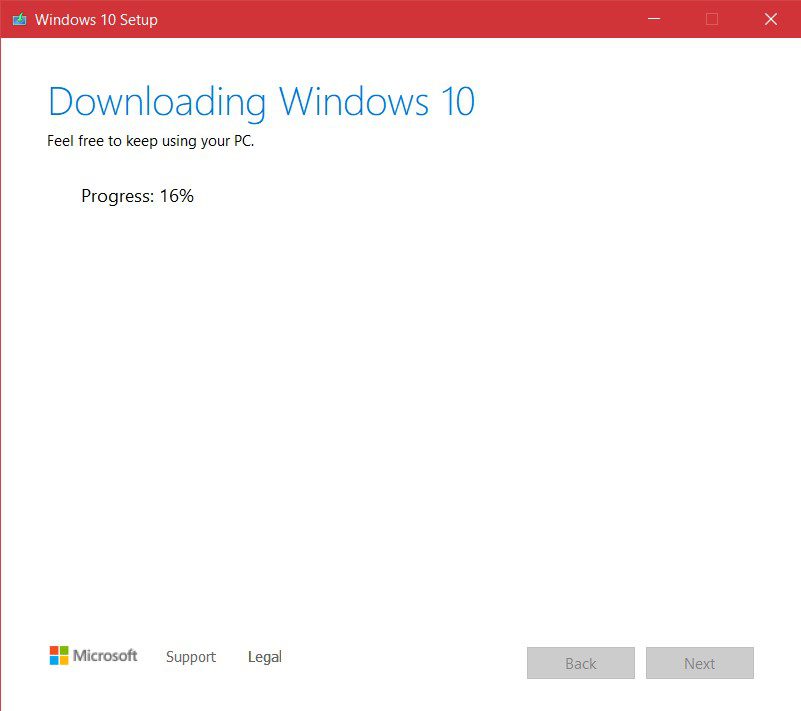This screenshot has width=801, height=711.
Task: Click the Windows 10 Setup title bar icon
Action: click(x=19, y=19)
